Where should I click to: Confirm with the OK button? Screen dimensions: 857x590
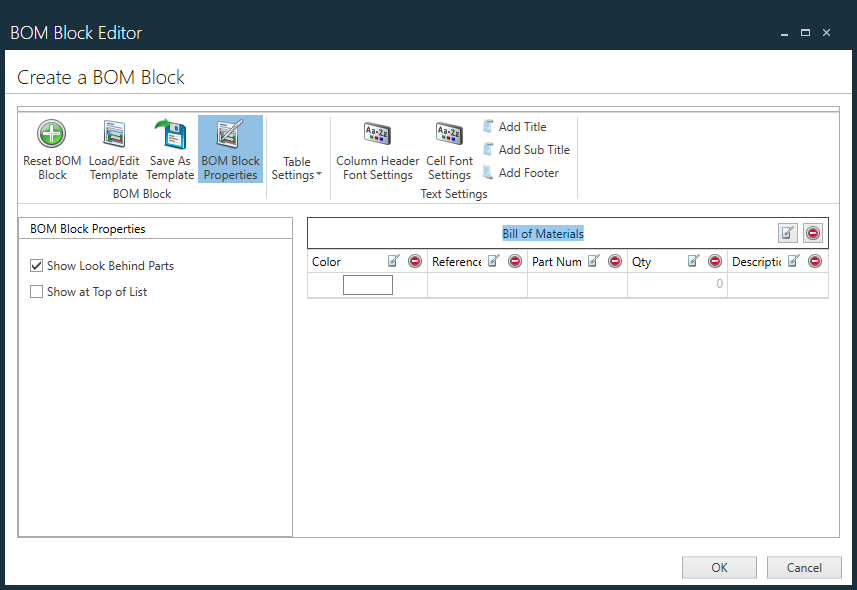pyautogui.click(x=719, y=567)
